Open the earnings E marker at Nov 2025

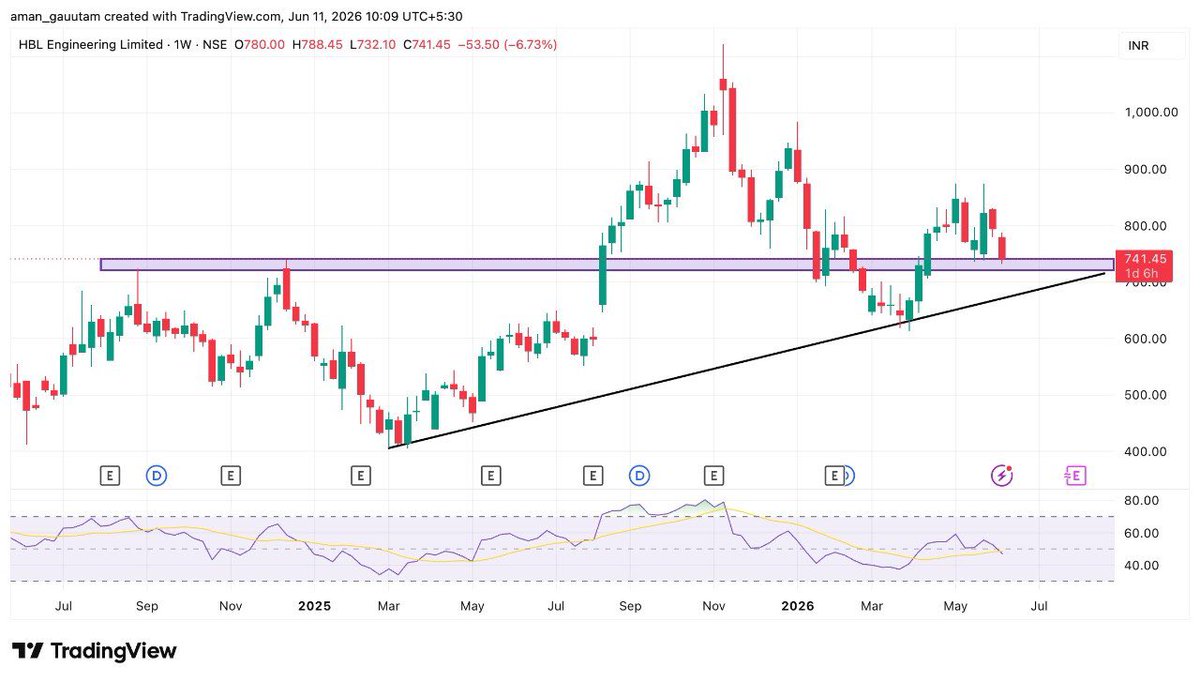[x=713, y=476]
